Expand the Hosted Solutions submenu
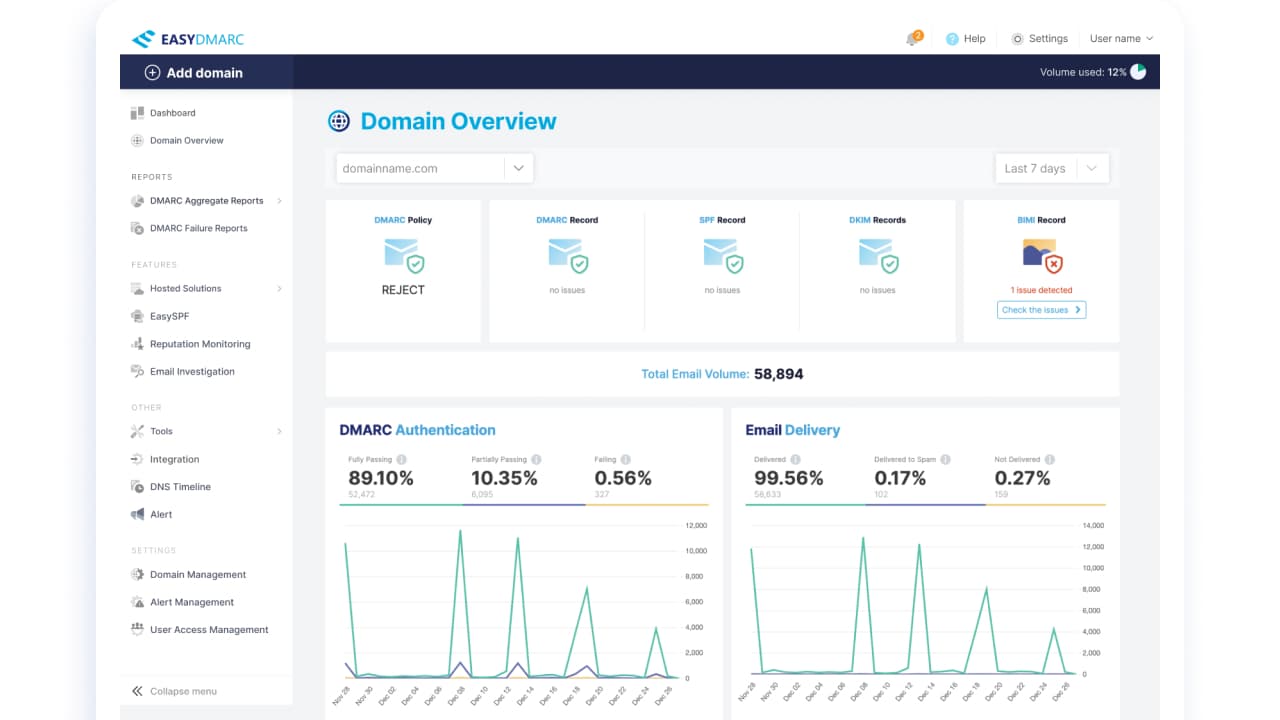 pyautogui.click(x=279, y=289)
